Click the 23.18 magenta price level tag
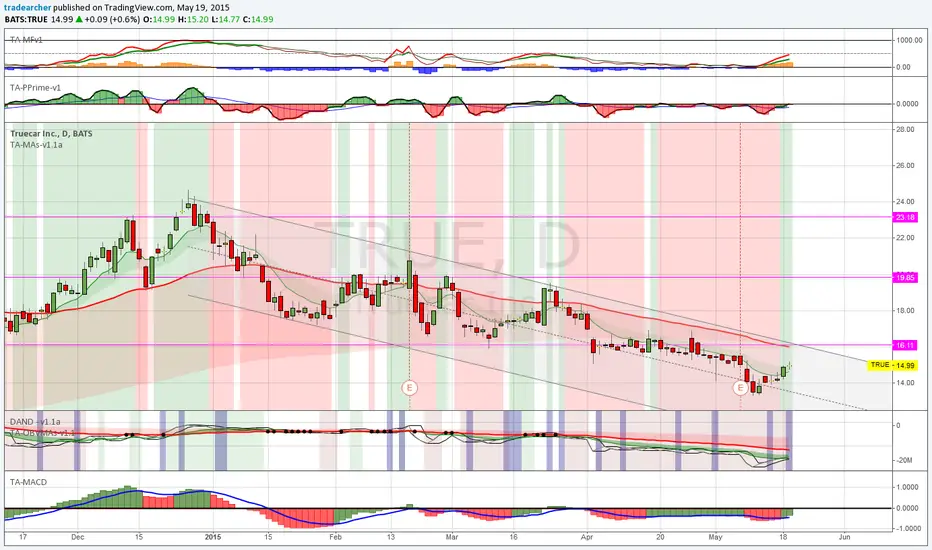The width and height of the screenshot is (932, 550). coord(905,218)
